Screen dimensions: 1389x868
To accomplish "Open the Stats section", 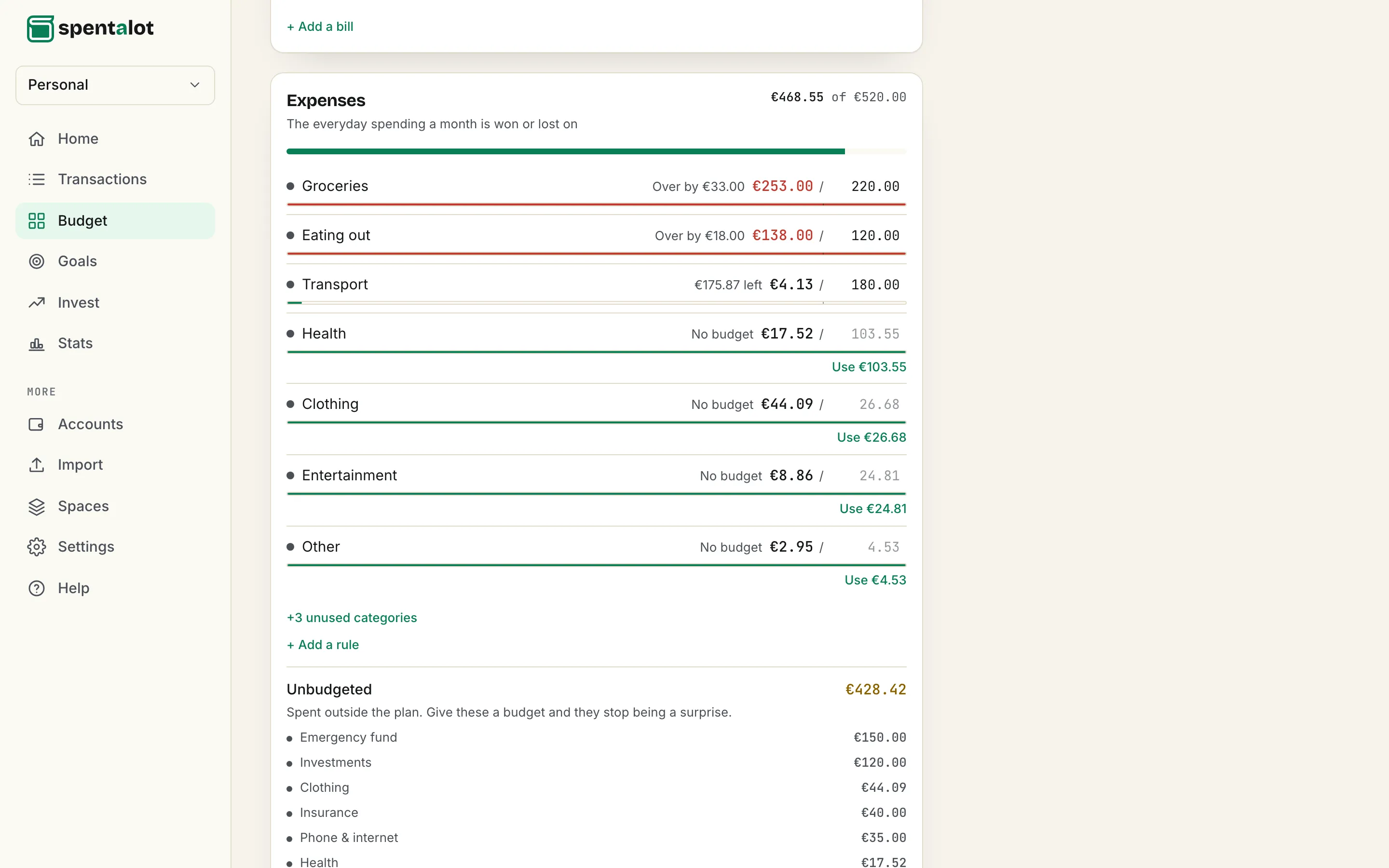I will [115, 343].
